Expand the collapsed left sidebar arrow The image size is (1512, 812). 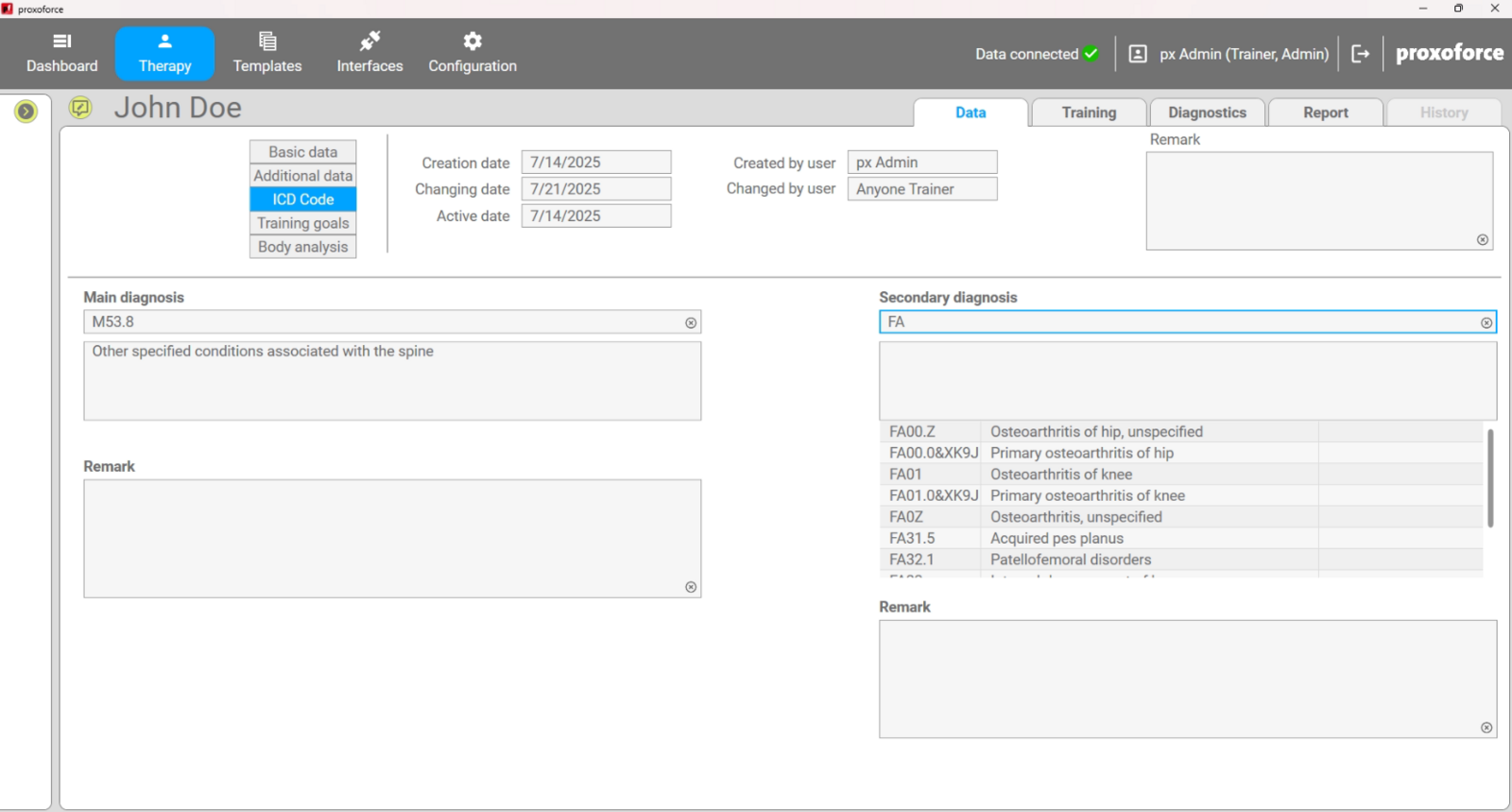click(26, 112)
